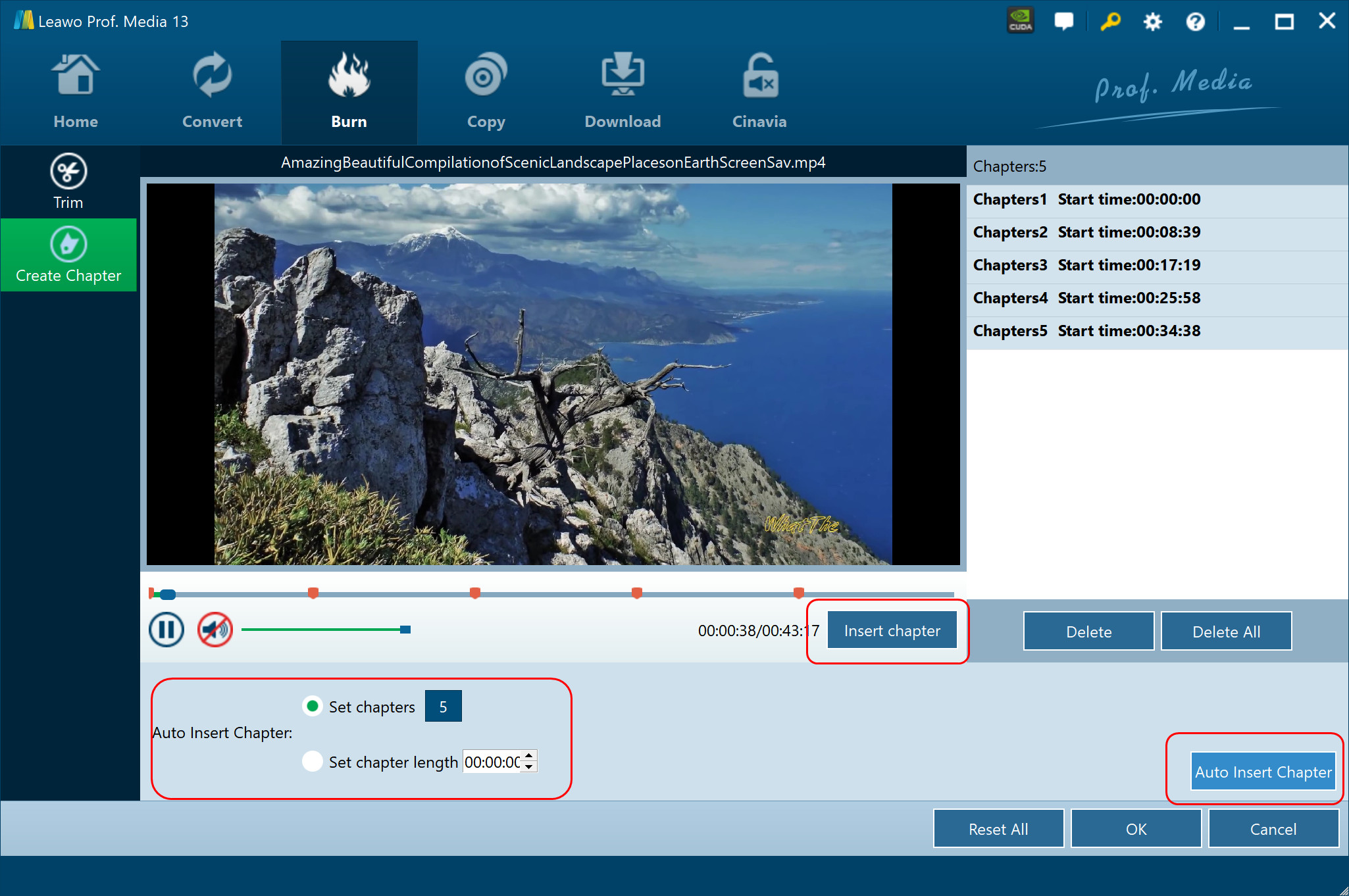Select the Set chapter length option

click(313, 762)
